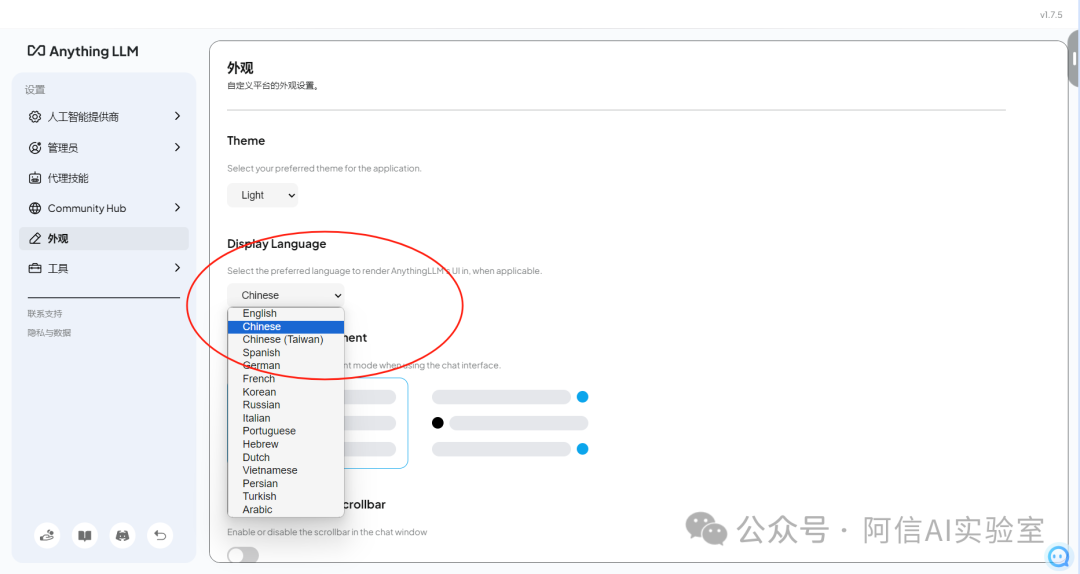Choose German from language list
The height and width of the screenshot is (574, 1080).
286,366
